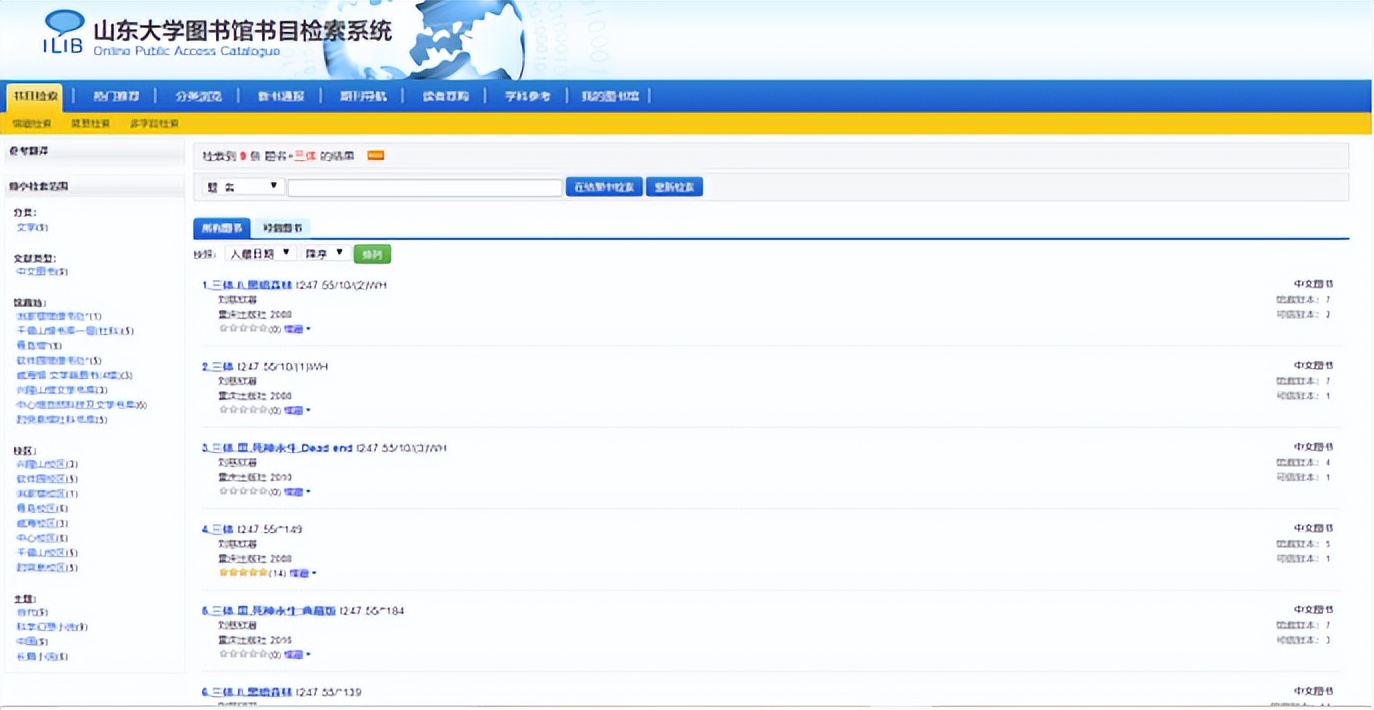Click the ILIB logo in the header
The height and width of the screenshot is (710, 1374).
tap(64, 32)
